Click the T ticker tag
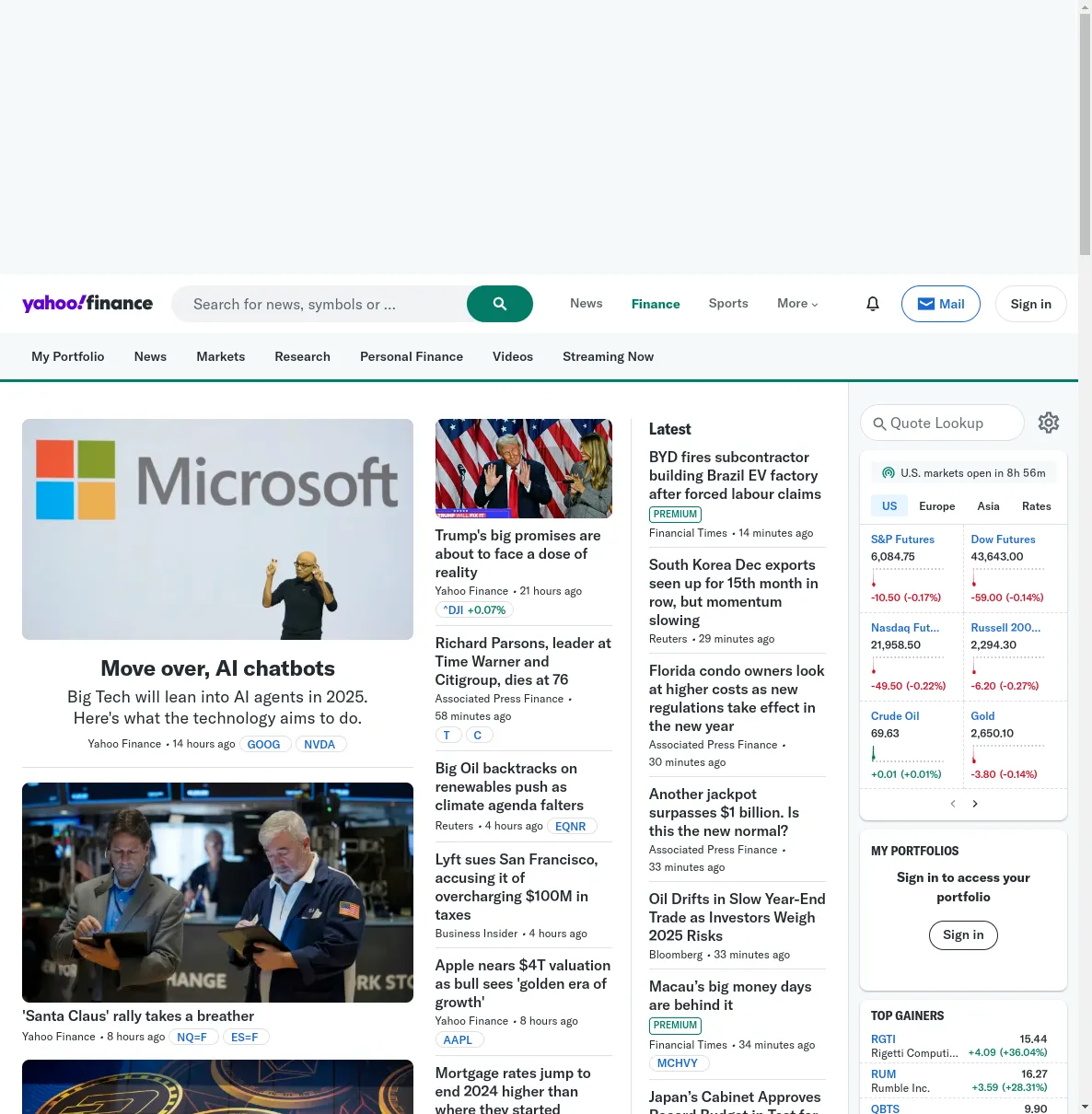 pos(447,735)
